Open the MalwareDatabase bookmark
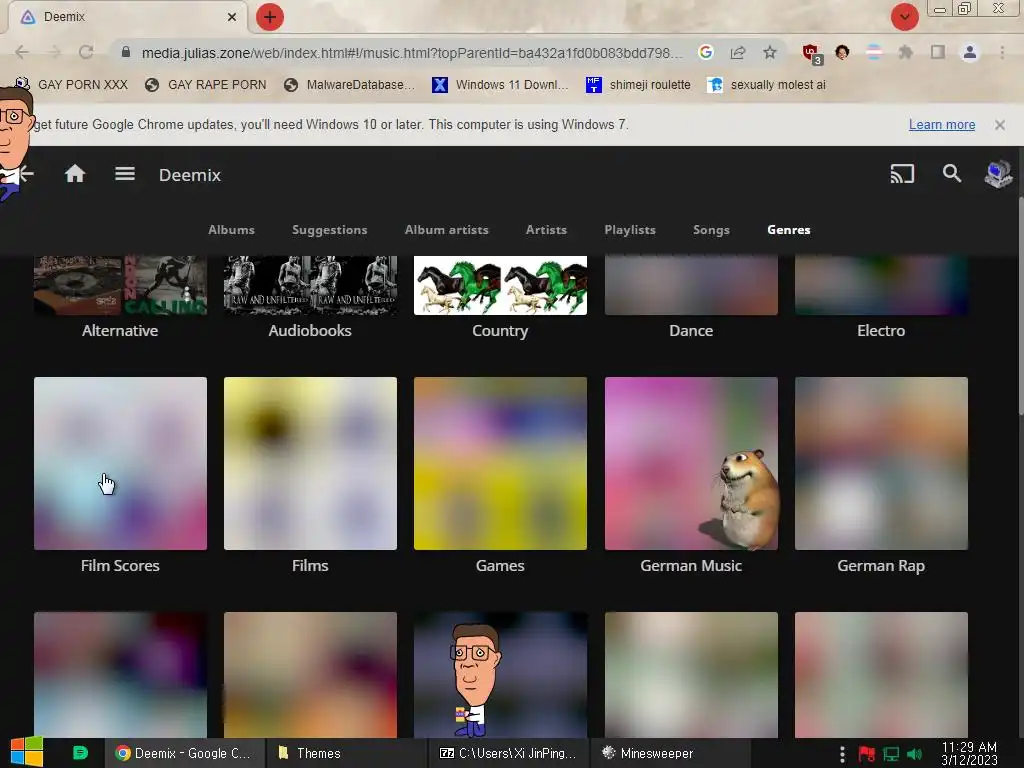 pyautogui.click(x=349, y=85)
